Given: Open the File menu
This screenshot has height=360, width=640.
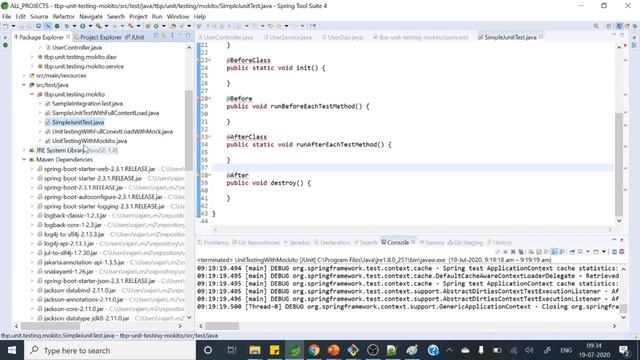Looking at the screenshot, I should click(x=7, y=16).
